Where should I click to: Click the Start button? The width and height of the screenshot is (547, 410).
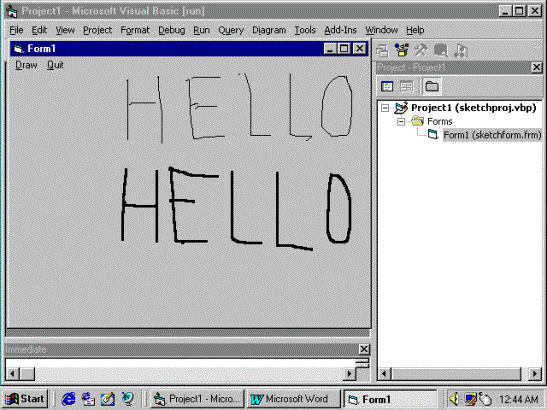pos(25,398)
